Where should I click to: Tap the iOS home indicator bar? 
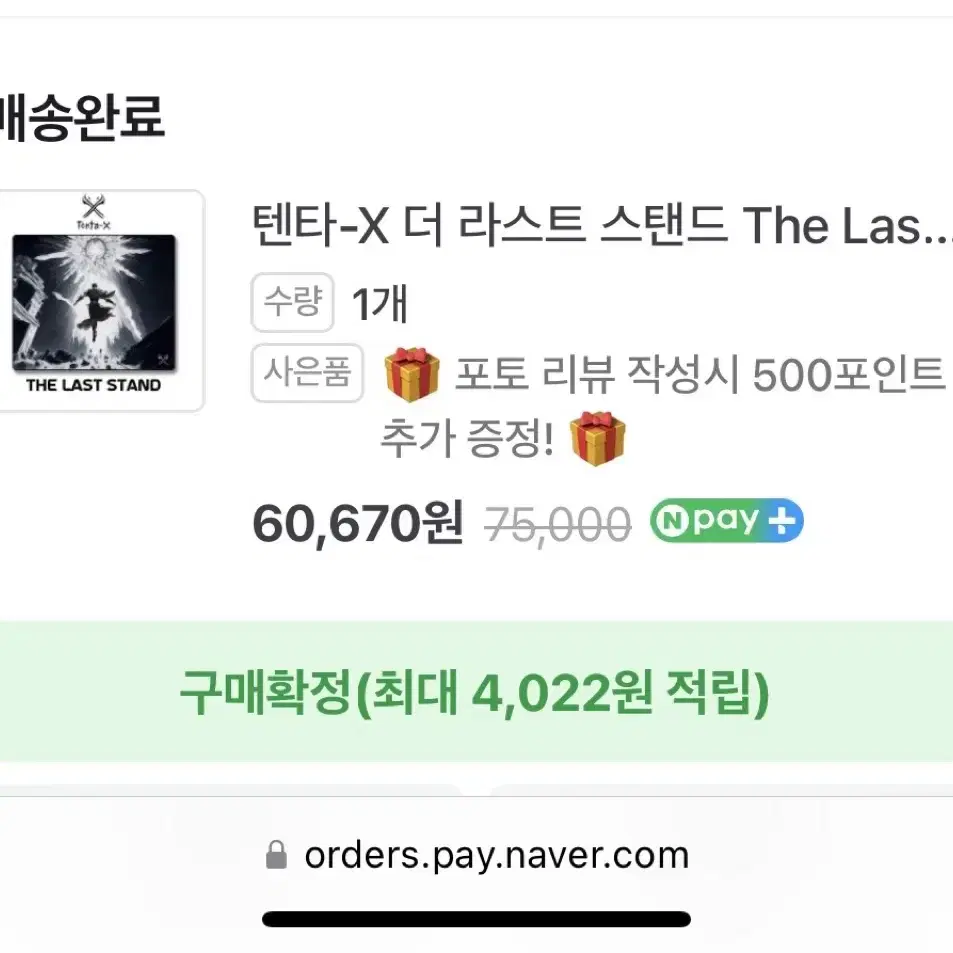(476, 919)
